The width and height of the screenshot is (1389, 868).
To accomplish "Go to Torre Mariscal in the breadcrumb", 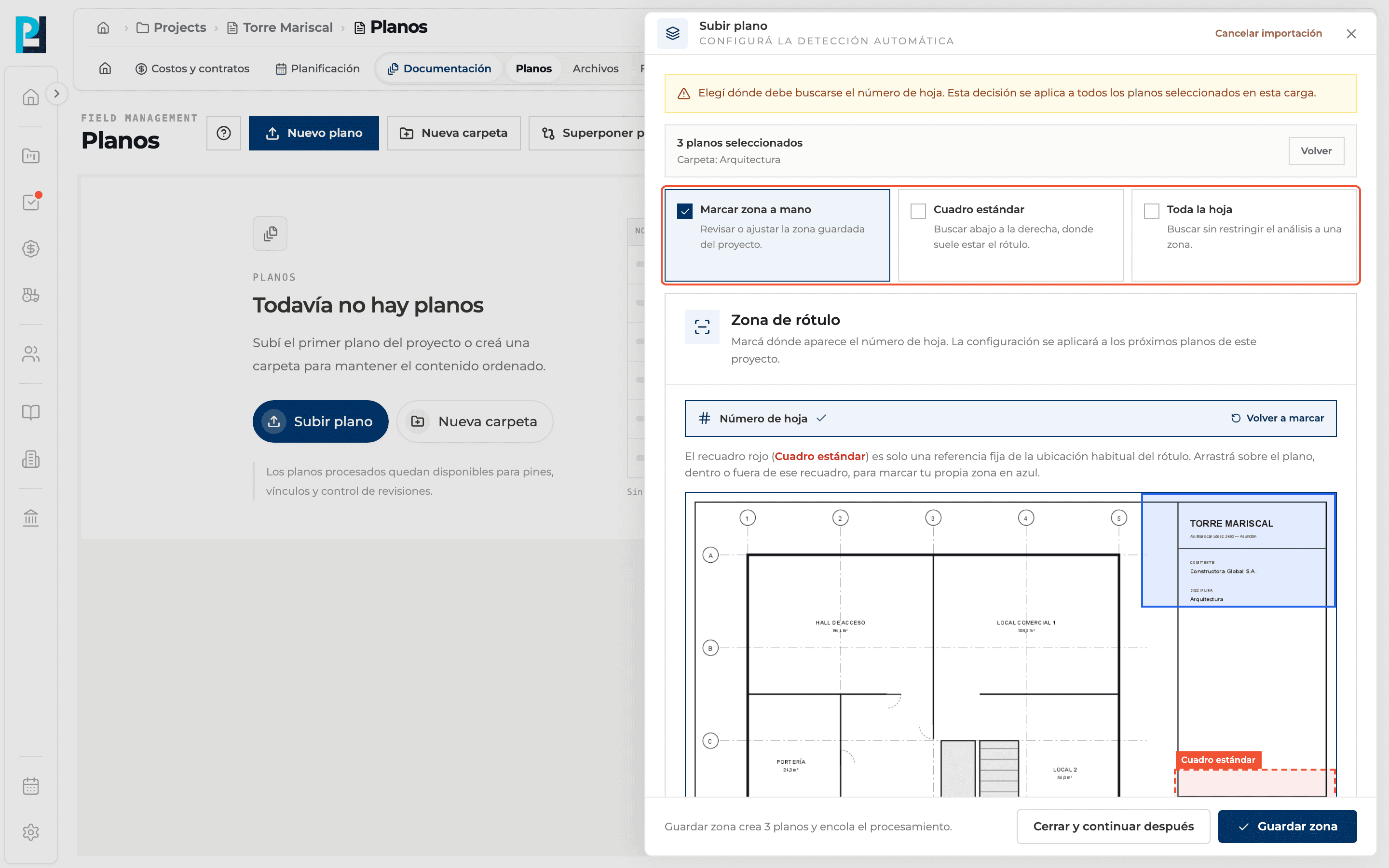I will 280,27.
